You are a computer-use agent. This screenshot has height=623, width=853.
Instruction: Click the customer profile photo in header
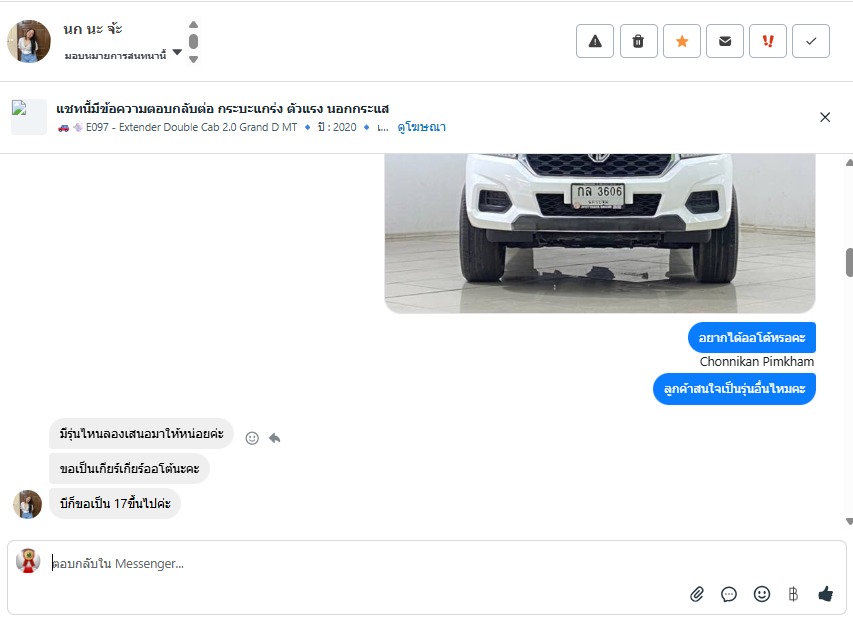tap(29, 41)
